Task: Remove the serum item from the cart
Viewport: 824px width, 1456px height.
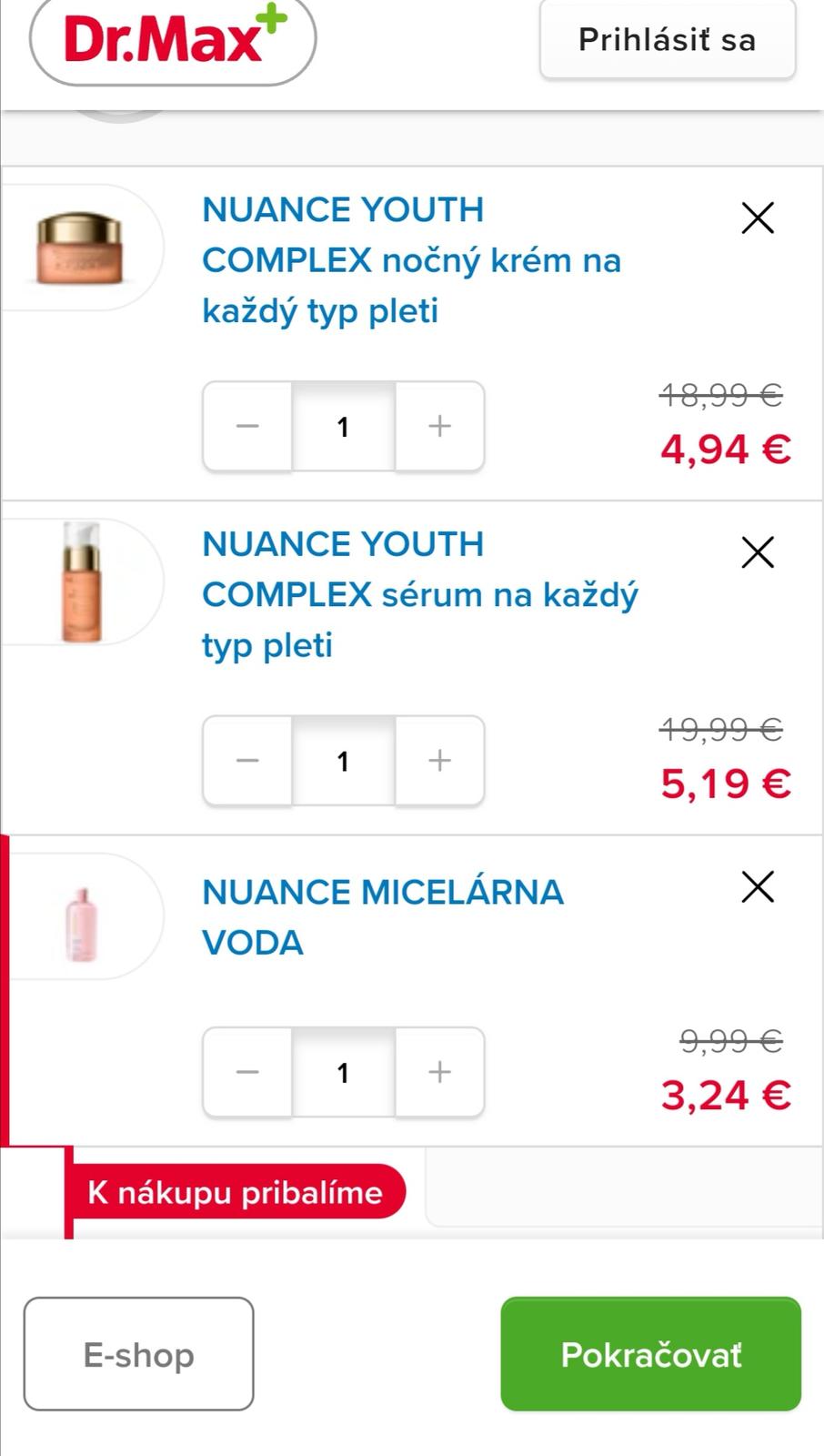Action: 757,552
